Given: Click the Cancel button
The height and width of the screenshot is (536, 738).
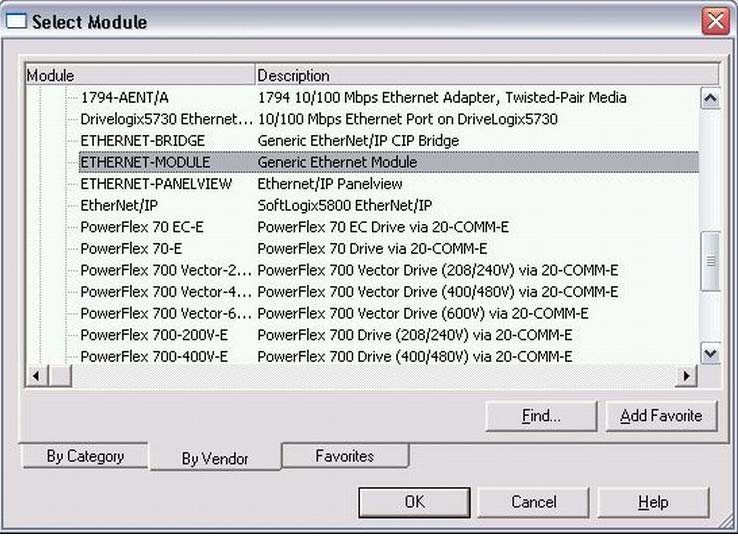Looking at the screenshot, I should [x=534, y=502].
